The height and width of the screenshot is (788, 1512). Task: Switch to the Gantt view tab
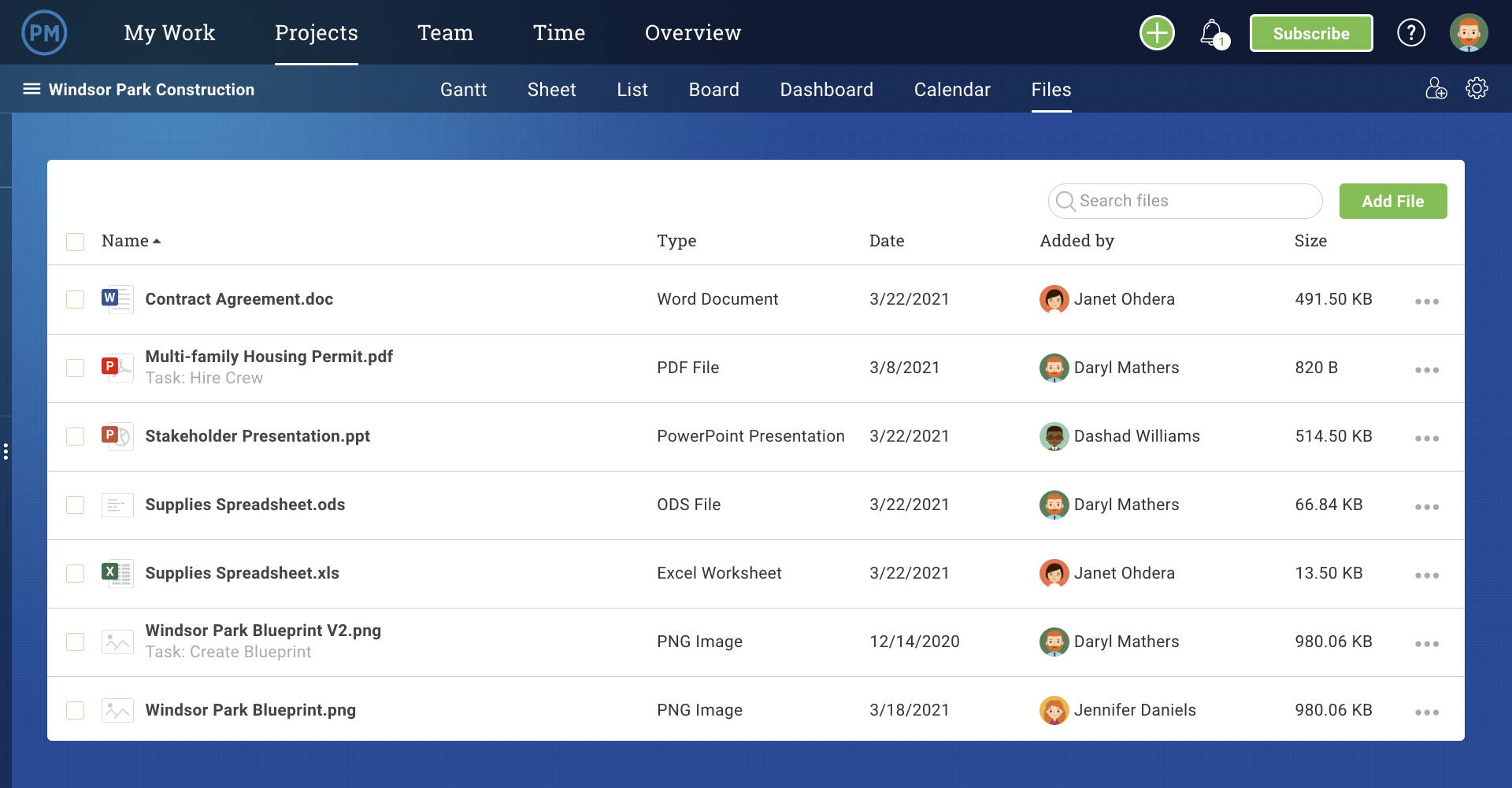[x=463, y=89]
